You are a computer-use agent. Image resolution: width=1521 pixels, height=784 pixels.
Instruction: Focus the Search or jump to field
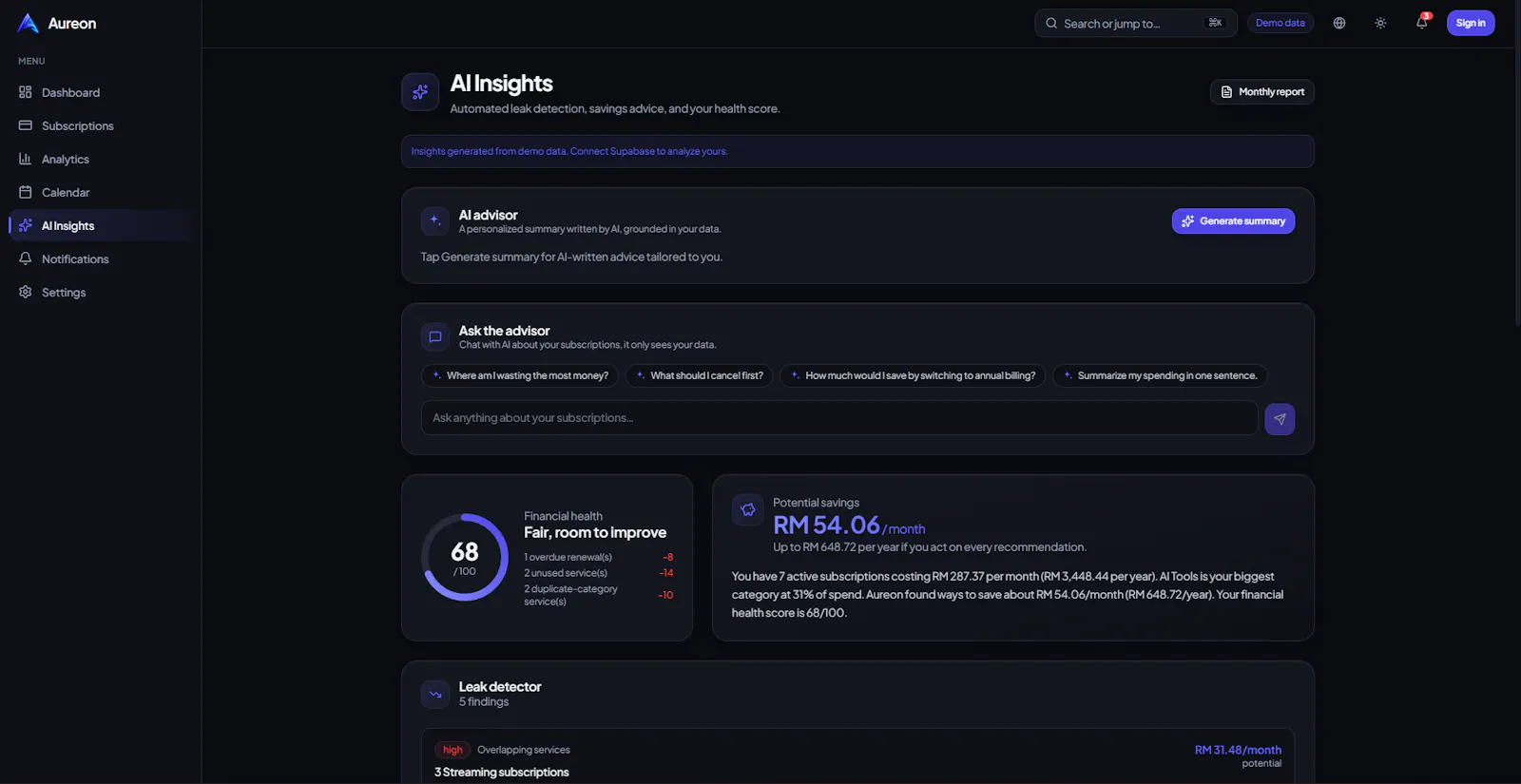coord(1135,23)
